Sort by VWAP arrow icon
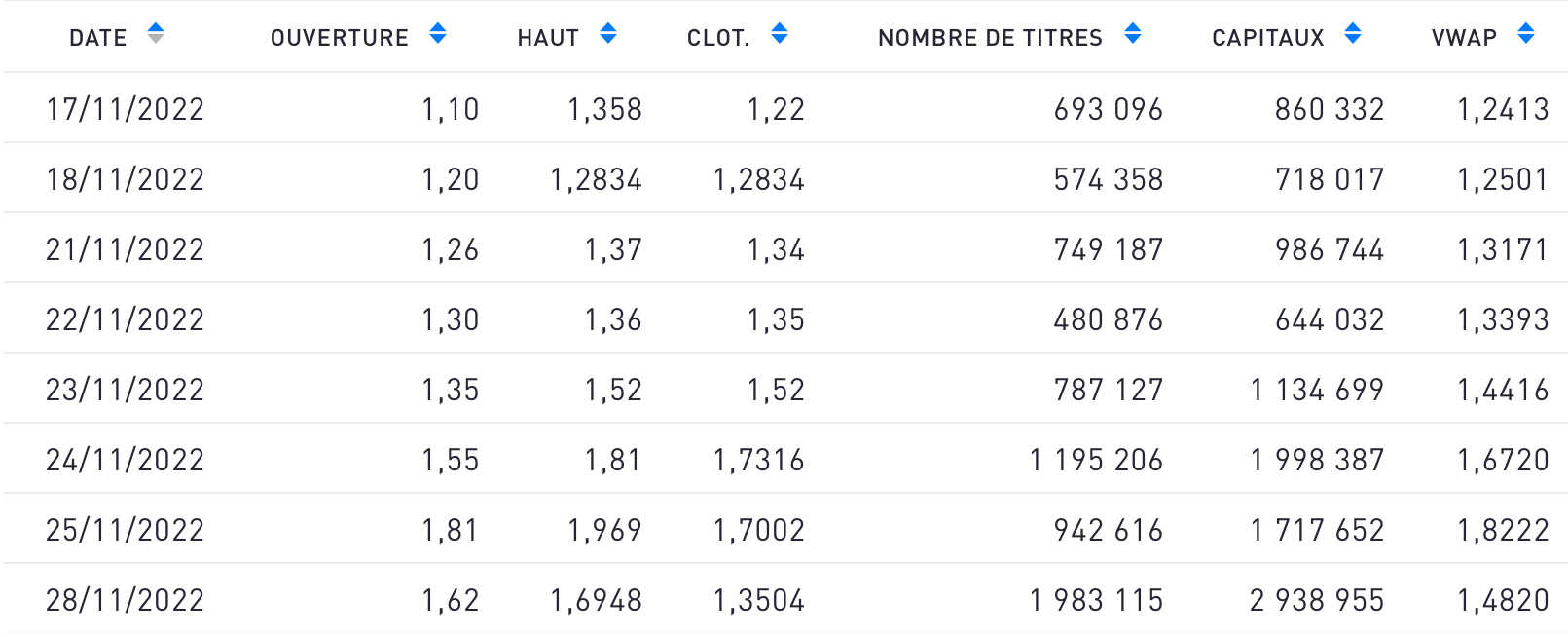This screenshot has width=1568, height=637. pyautogui.click(x=1526, y=34)
